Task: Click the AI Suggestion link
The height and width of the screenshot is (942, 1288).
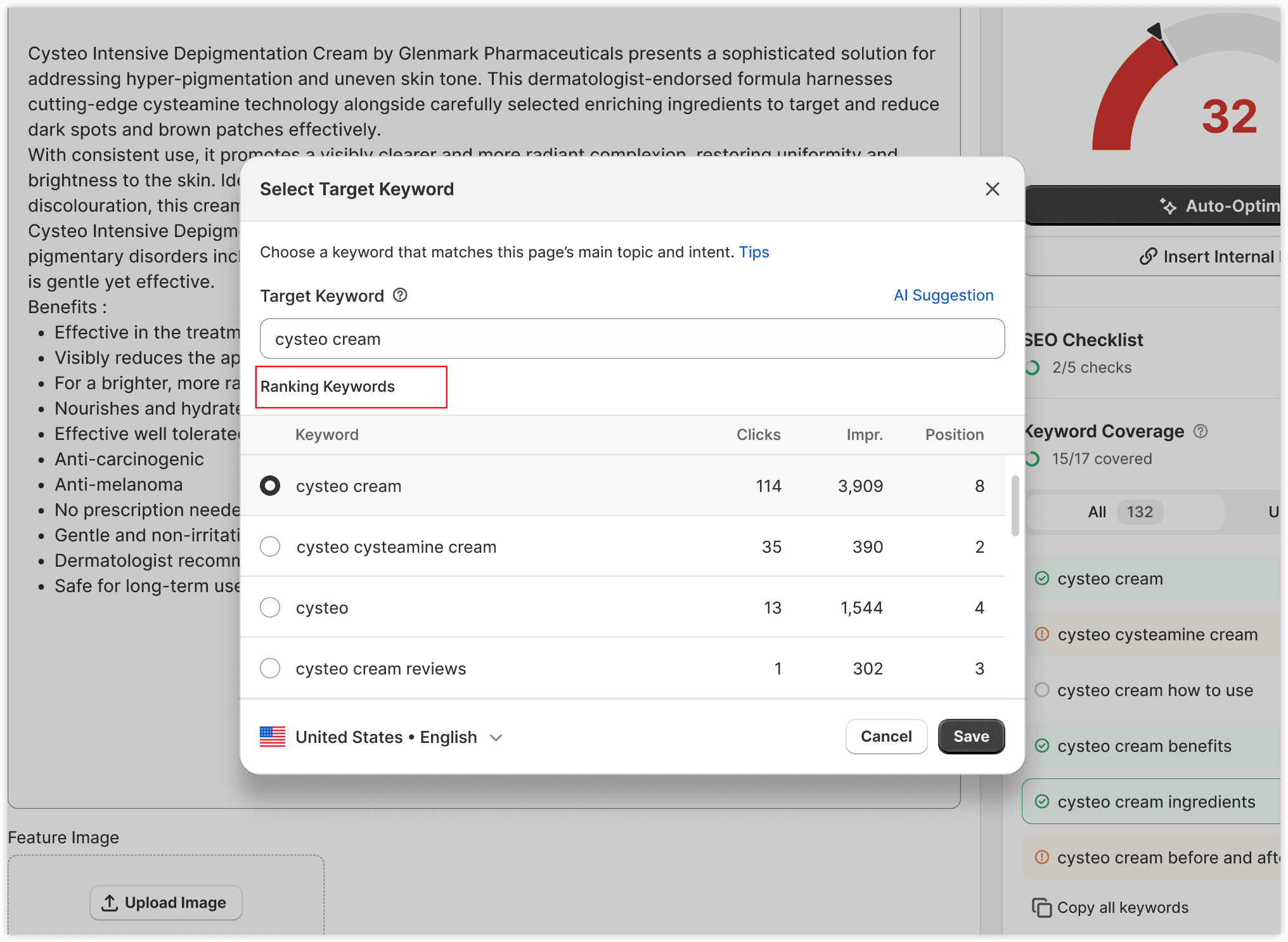Action: [943, 295]
